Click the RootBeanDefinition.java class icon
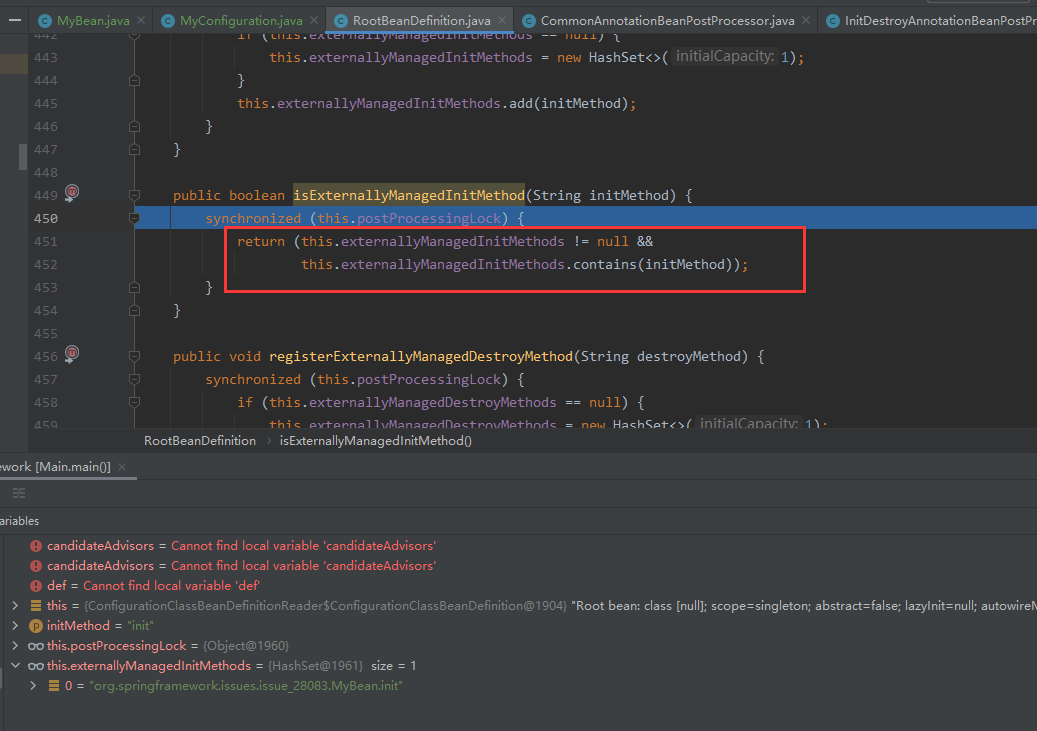The image size is (1037, 731). (x=341, y=21)
